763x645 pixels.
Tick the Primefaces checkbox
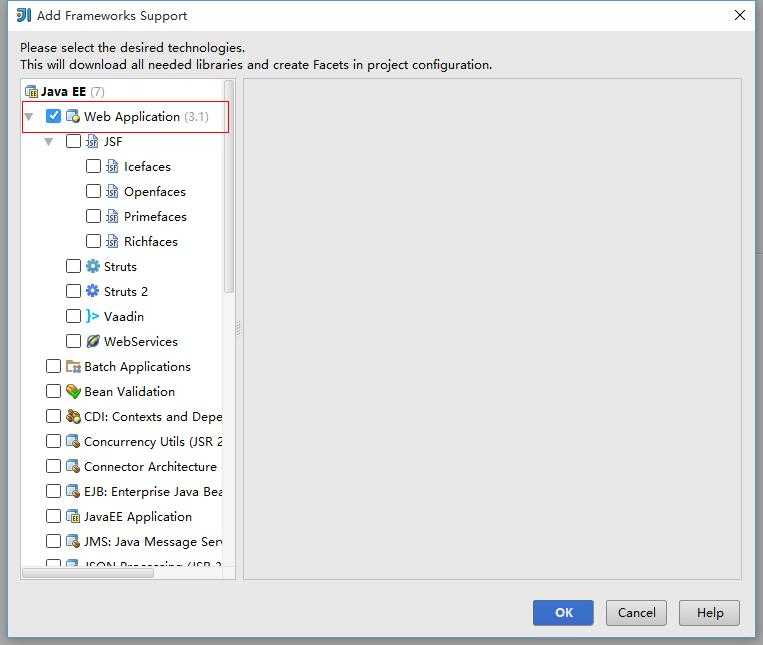click(x=93, y=216)
